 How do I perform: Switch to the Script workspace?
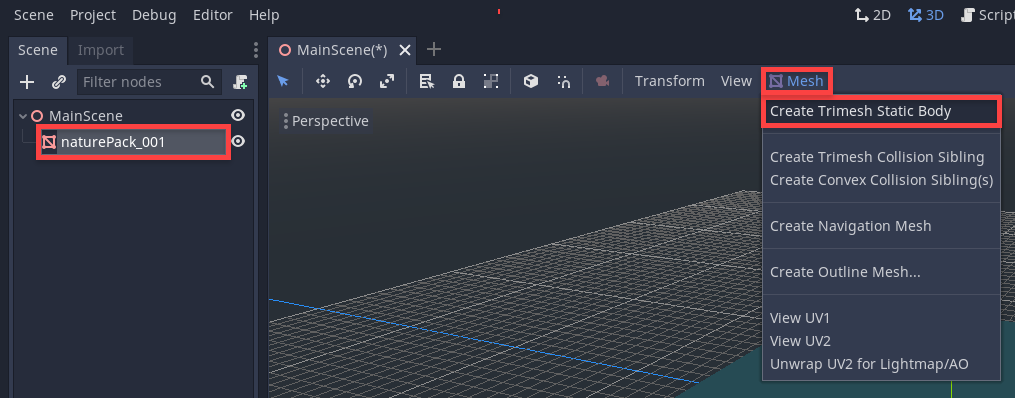click(988, 15)
